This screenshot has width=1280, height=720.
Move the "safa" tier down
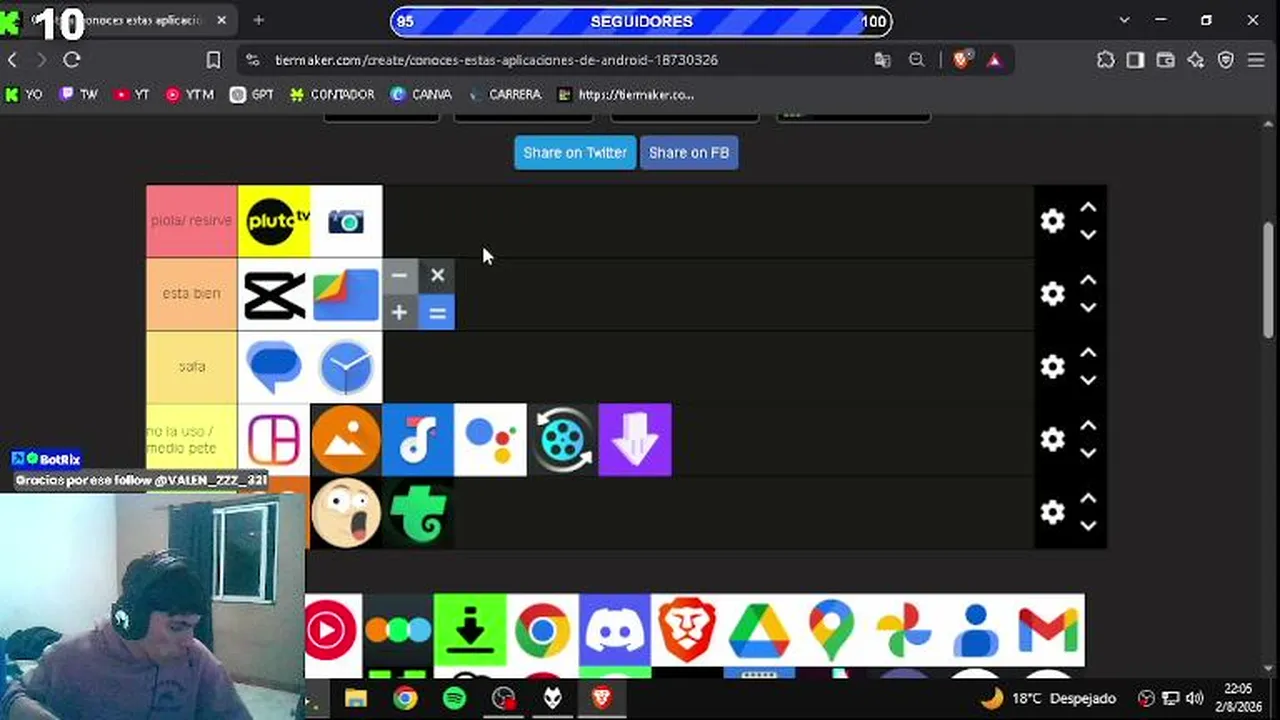(1088, 381)
